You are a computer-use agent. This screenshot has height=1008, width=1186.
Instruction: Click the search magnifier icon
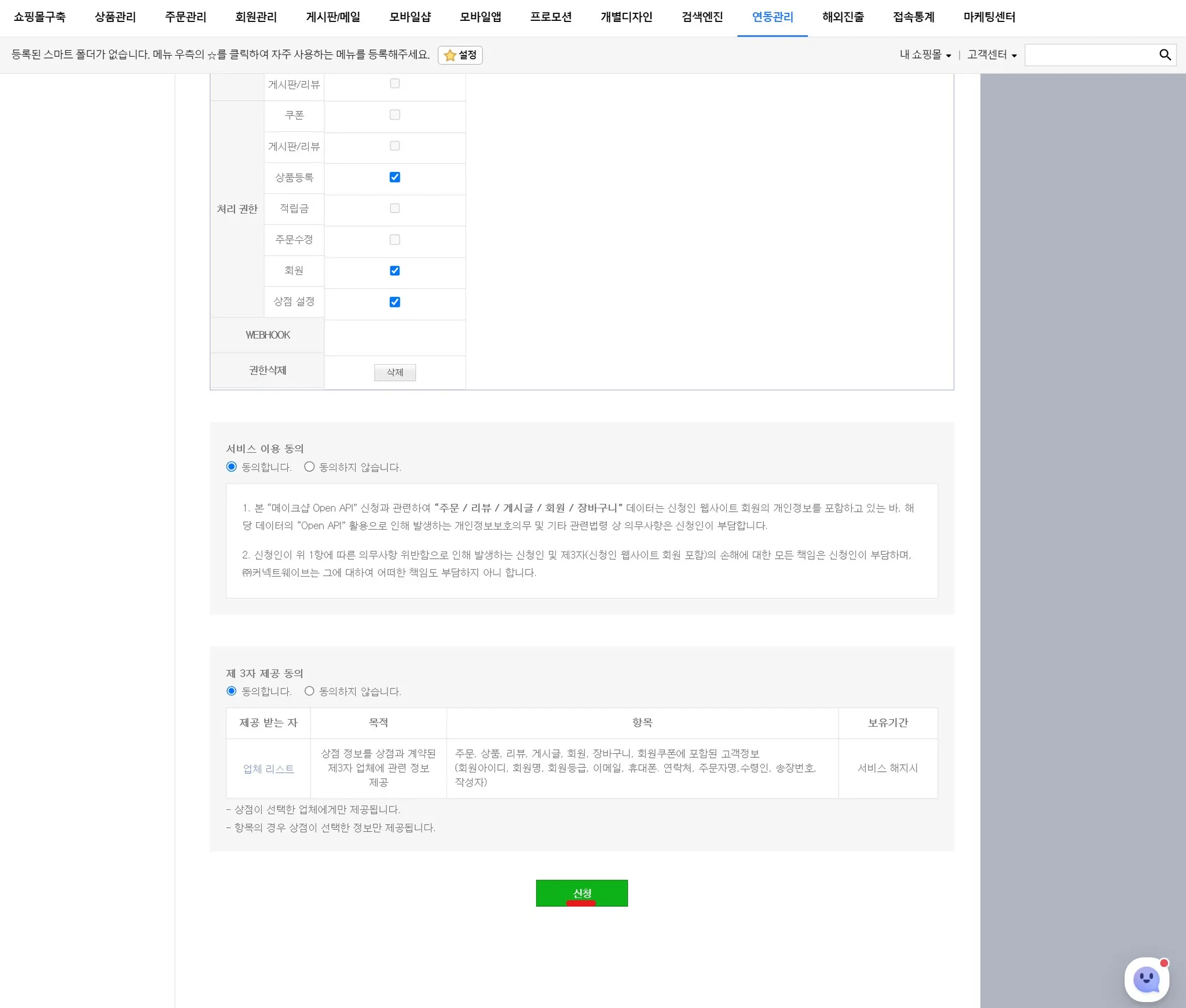click(x=1165, y=55)
